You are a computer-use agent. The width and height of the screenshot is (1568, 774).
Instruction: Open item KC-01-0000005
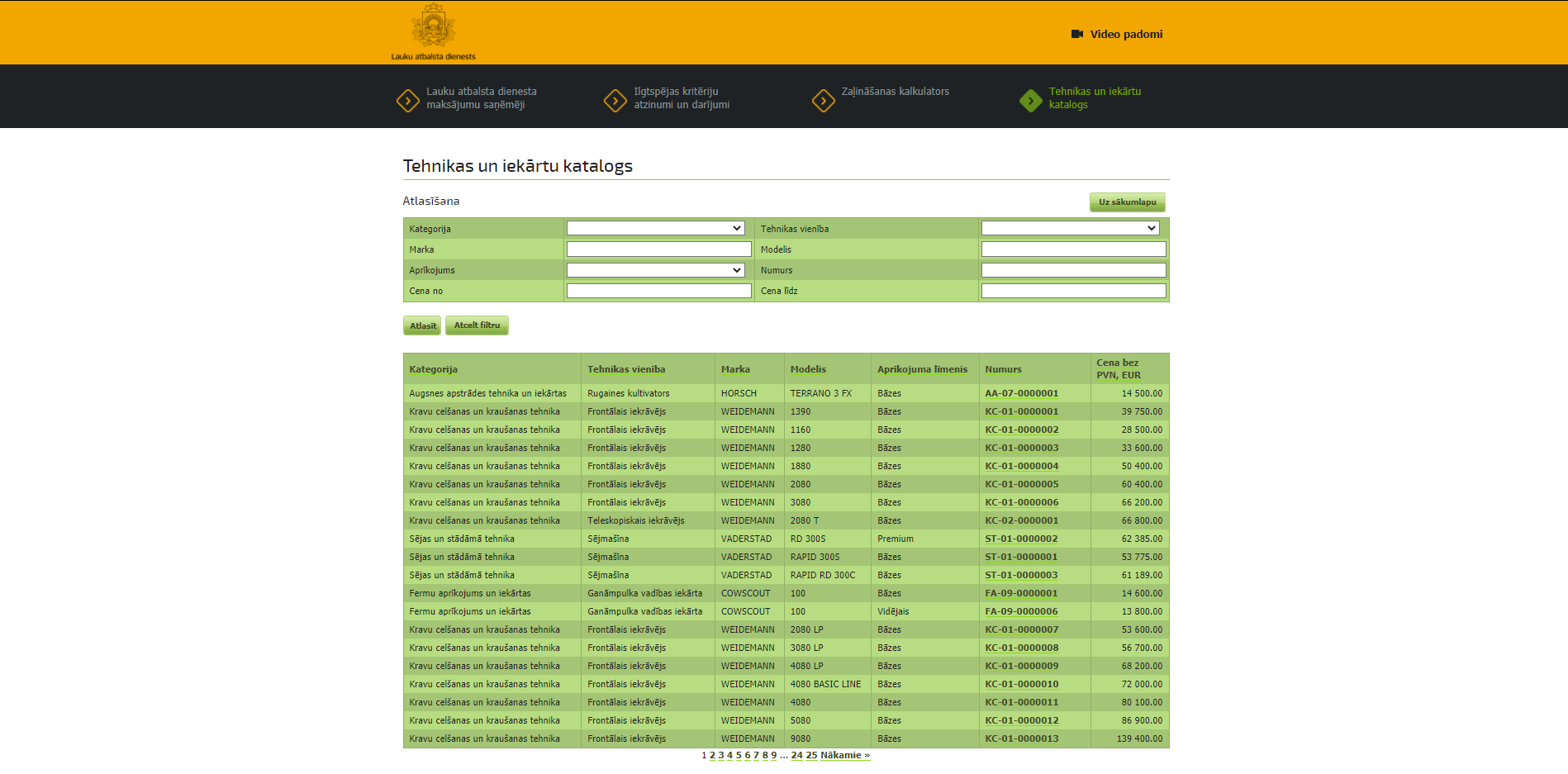[1021, 484]
